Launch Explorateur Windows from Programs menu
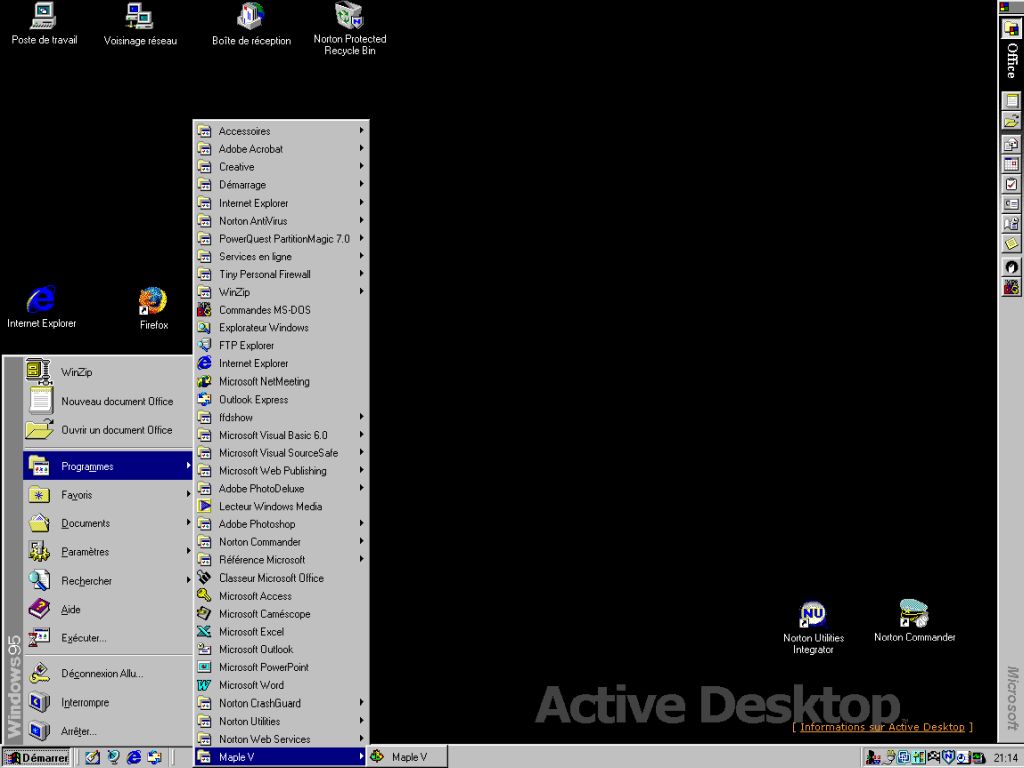 [x=281, y=328]
